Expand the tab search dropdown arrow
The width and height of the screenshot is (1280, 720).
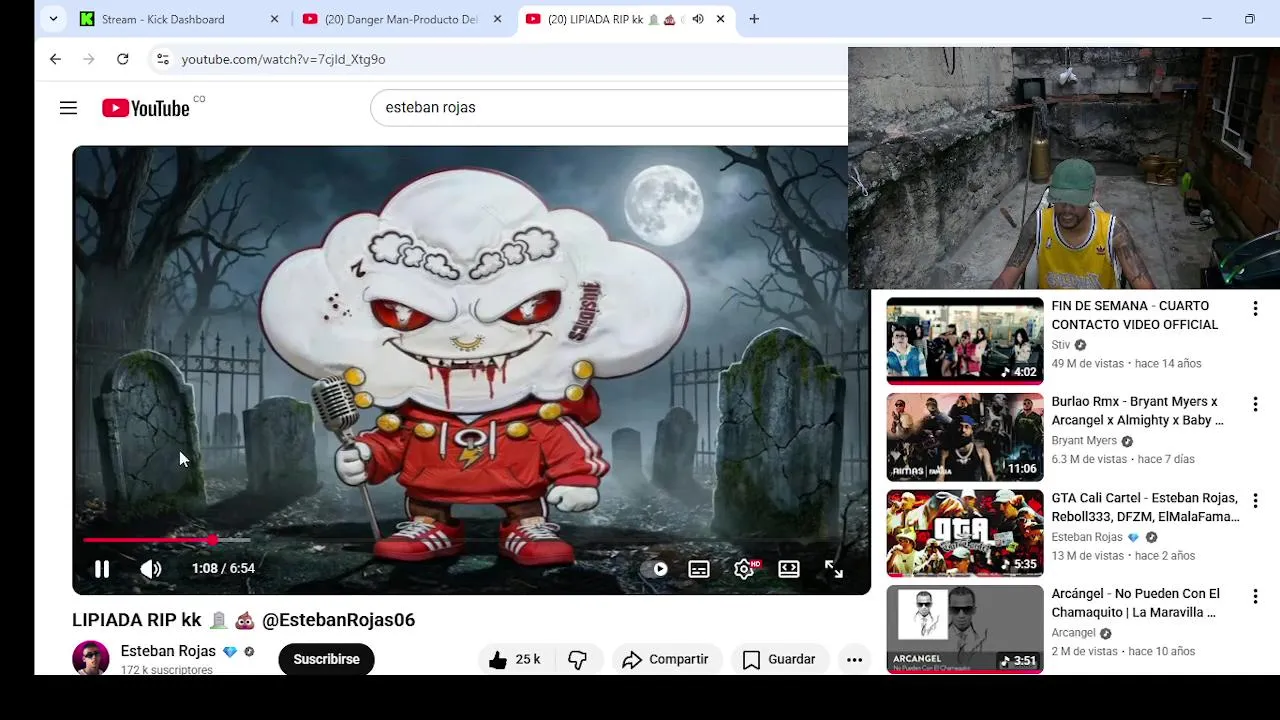click(53, 19)
